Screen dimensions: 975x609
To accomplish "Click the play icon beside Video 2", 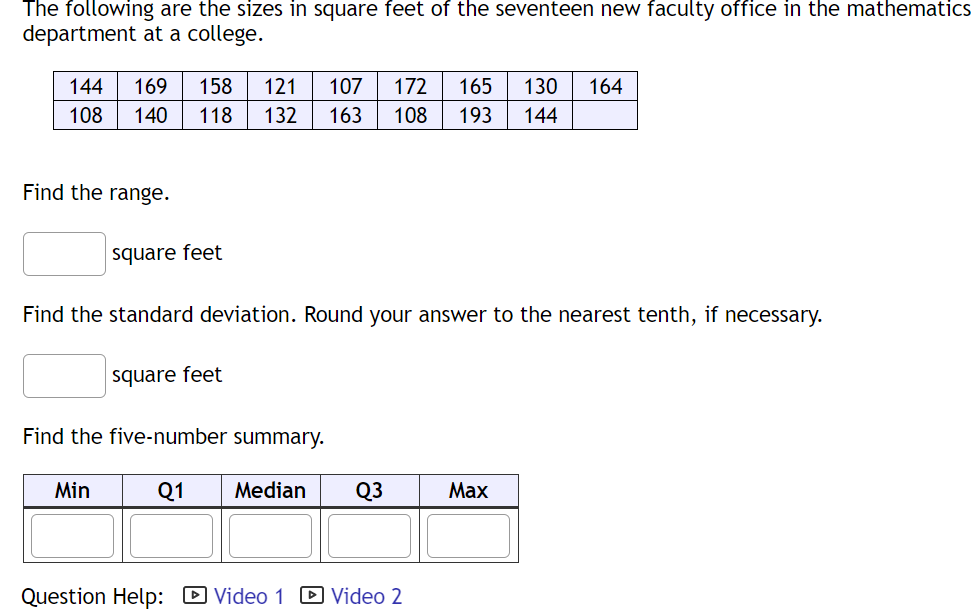I will 311,596.
